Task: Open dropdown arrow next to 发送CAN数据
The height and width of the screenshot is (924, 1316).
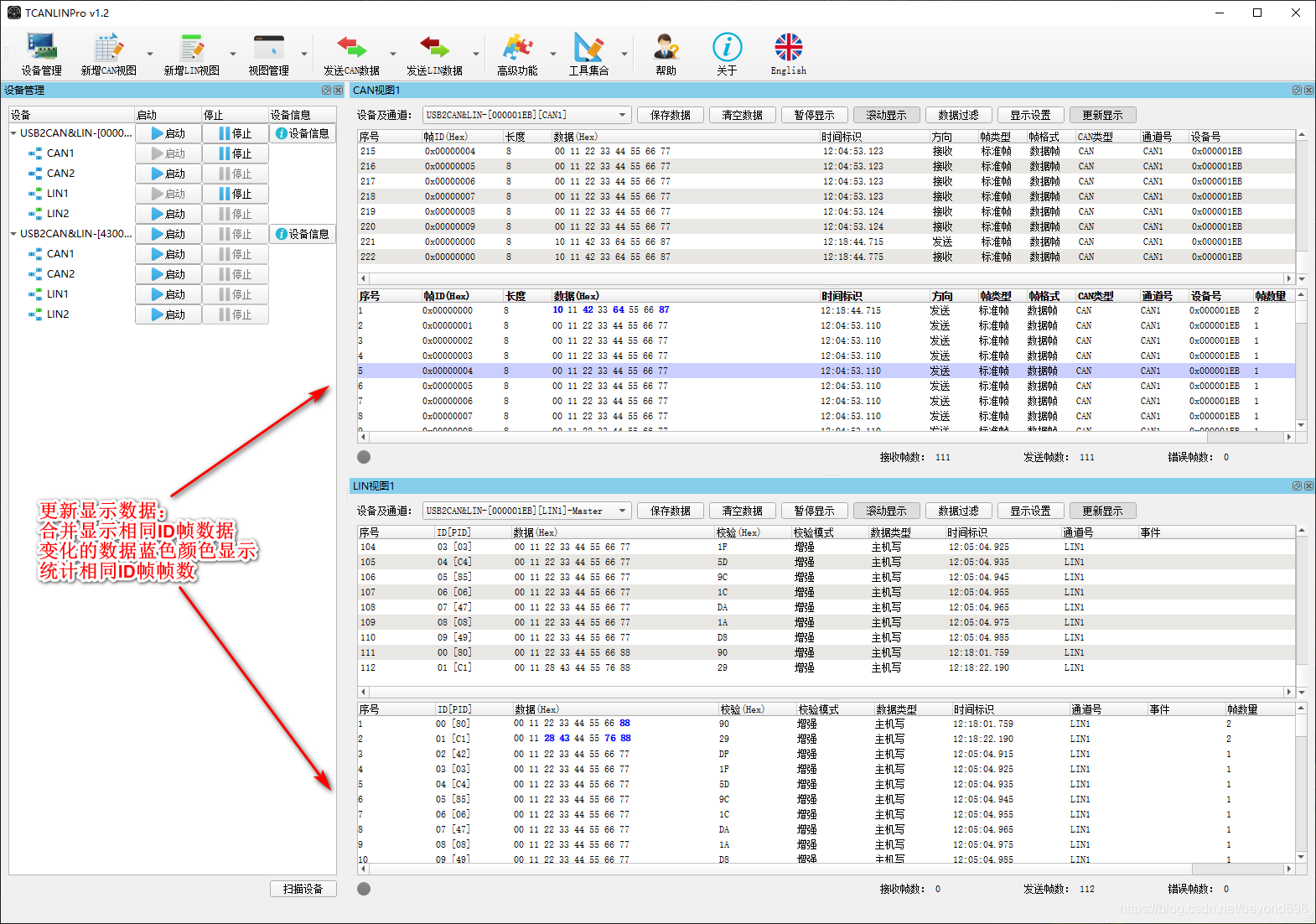Action: (x=392, y=55)
